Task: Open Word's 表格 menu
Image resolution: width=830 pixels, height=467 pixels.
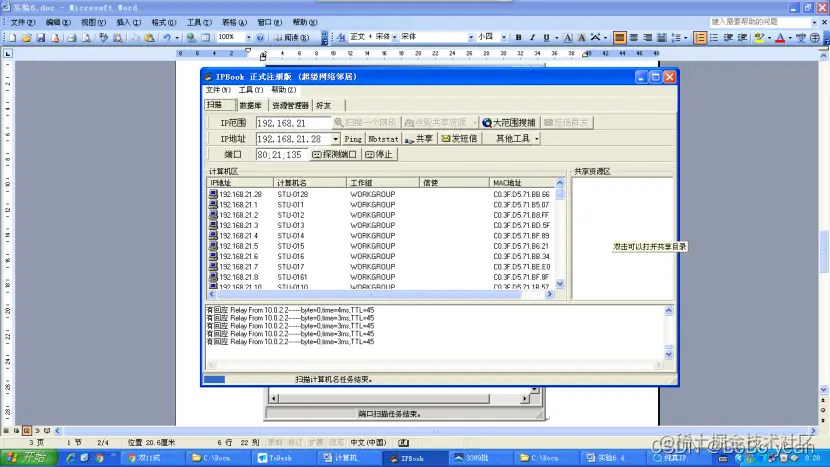Action: point(233,22)
